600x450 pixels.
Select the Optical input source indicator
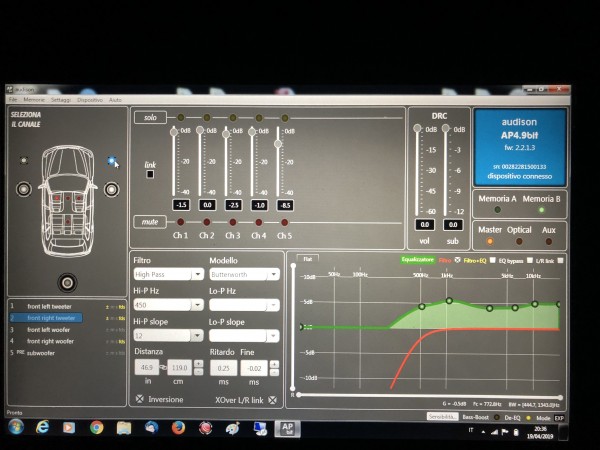click(519, 241)
